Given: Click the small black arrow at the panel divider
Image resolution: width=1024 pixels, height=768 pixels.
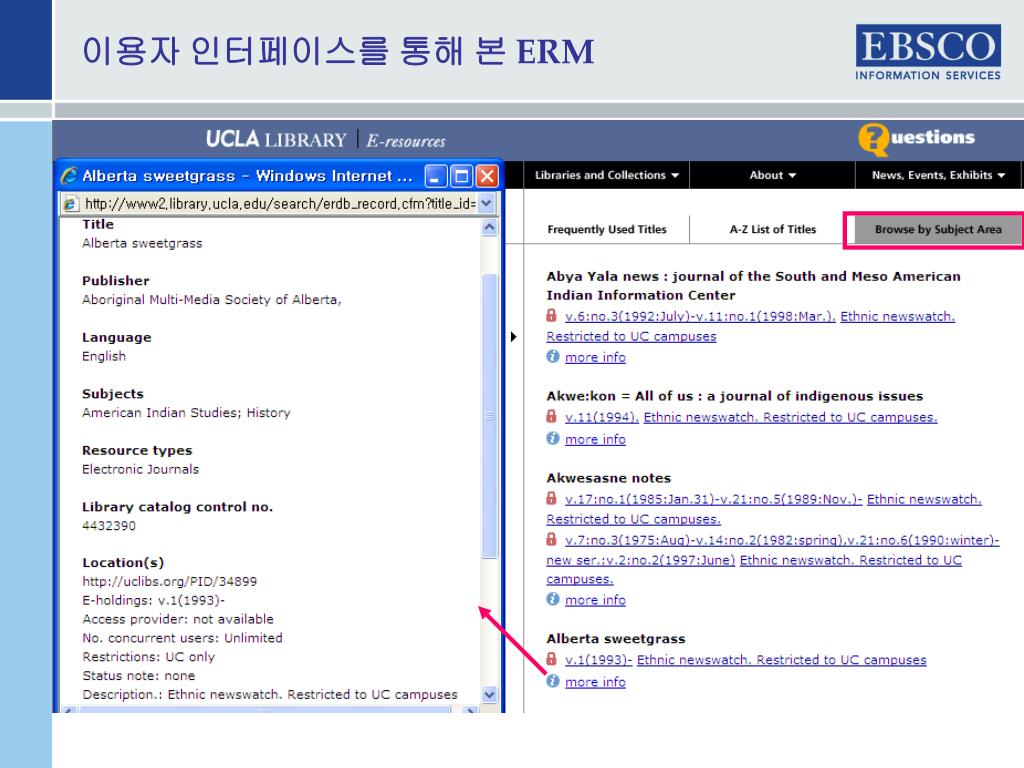Looking at the screenshot, I should point(513,337).
